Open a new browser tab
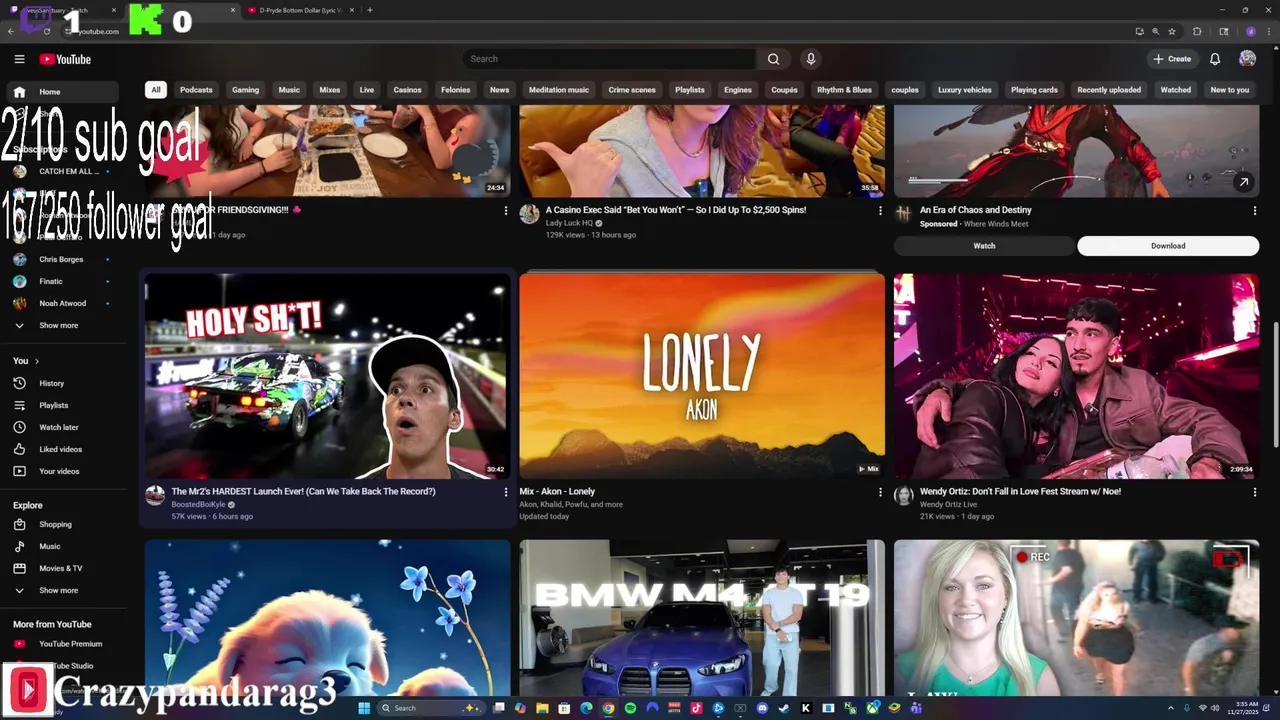 coord(370,10)
